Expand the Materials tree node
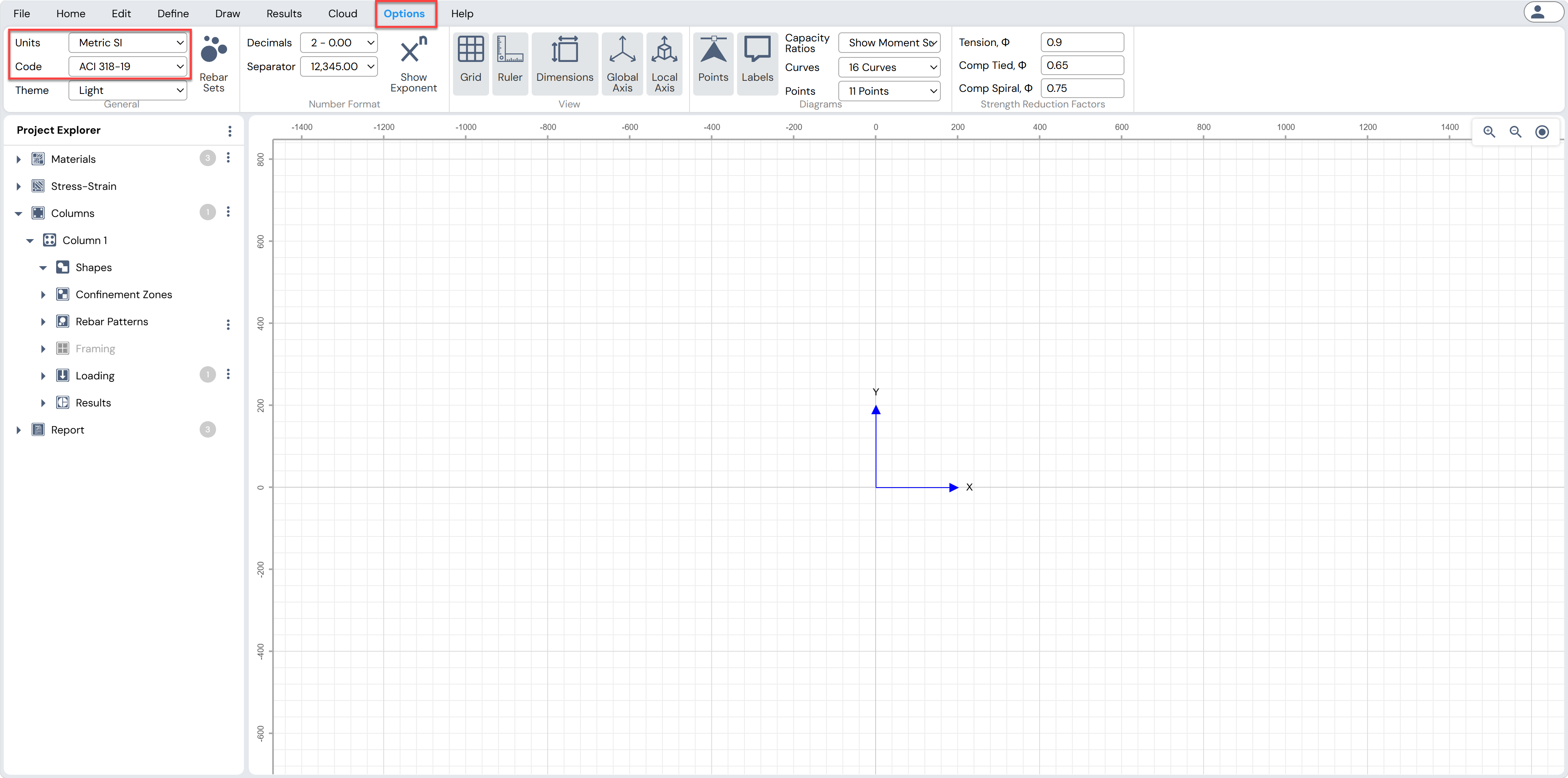This screenshot has width=1568, height=778. click(x=18, y=160)
